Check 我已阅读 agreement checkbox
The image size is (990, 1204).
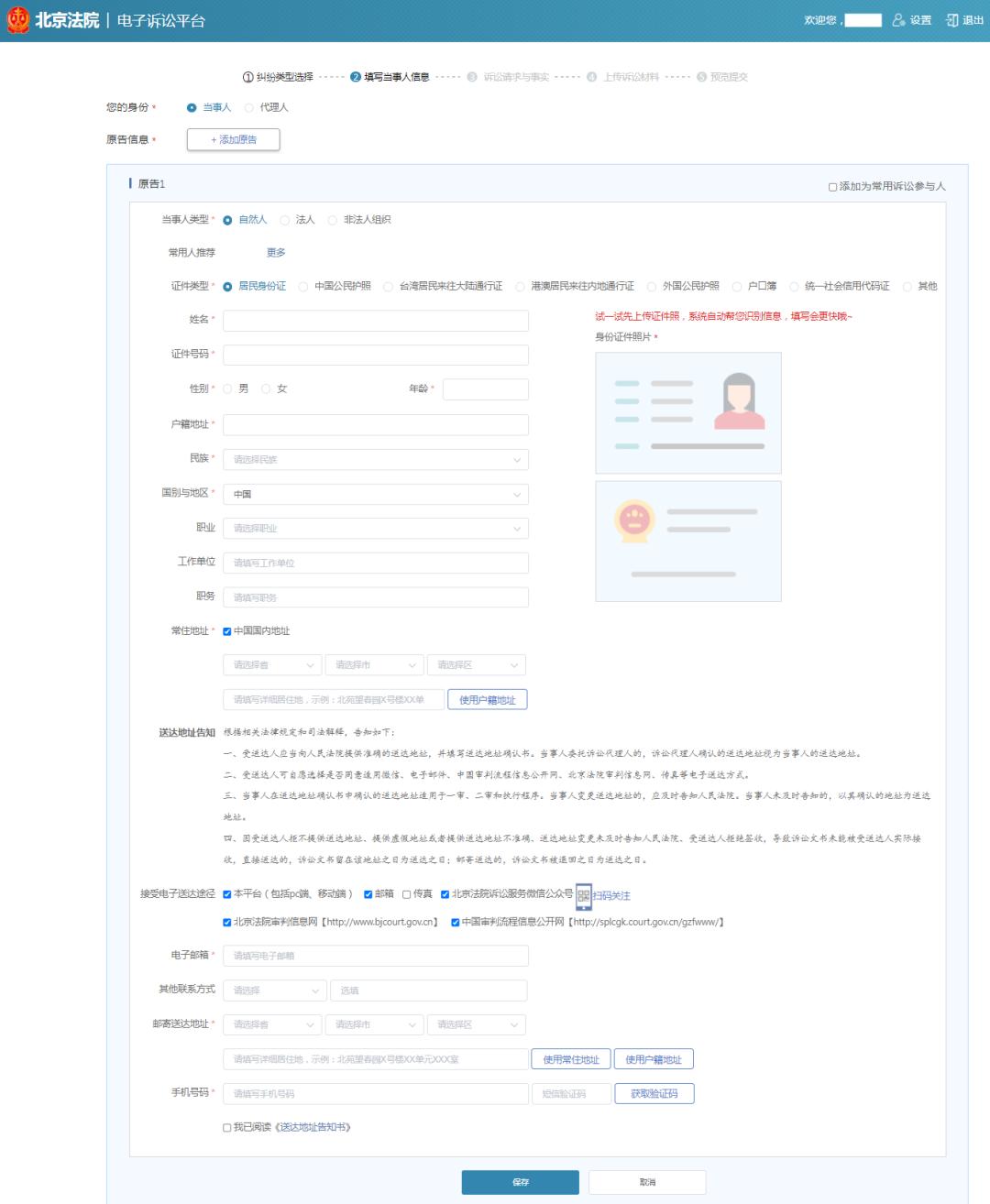227,1128
